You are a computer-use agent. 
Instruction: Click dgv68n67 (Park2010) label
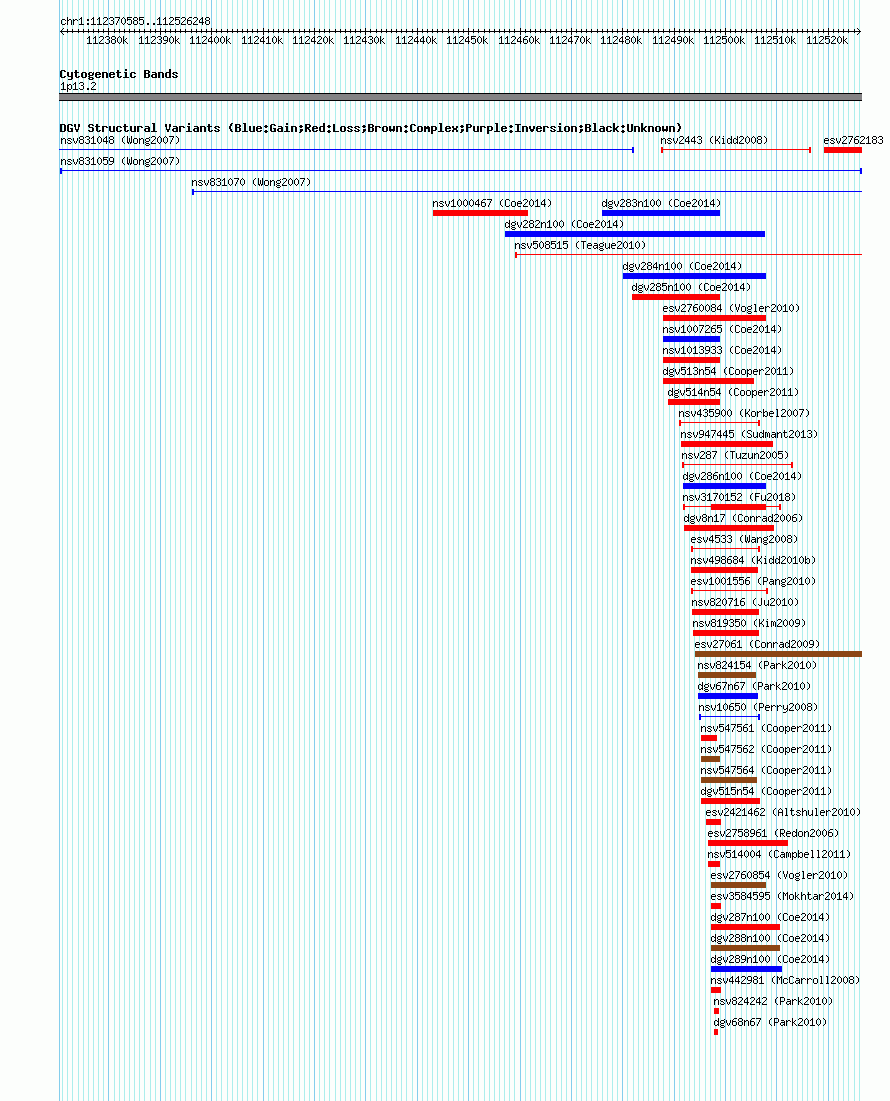pyautogui.click(x=770, y=1022)
